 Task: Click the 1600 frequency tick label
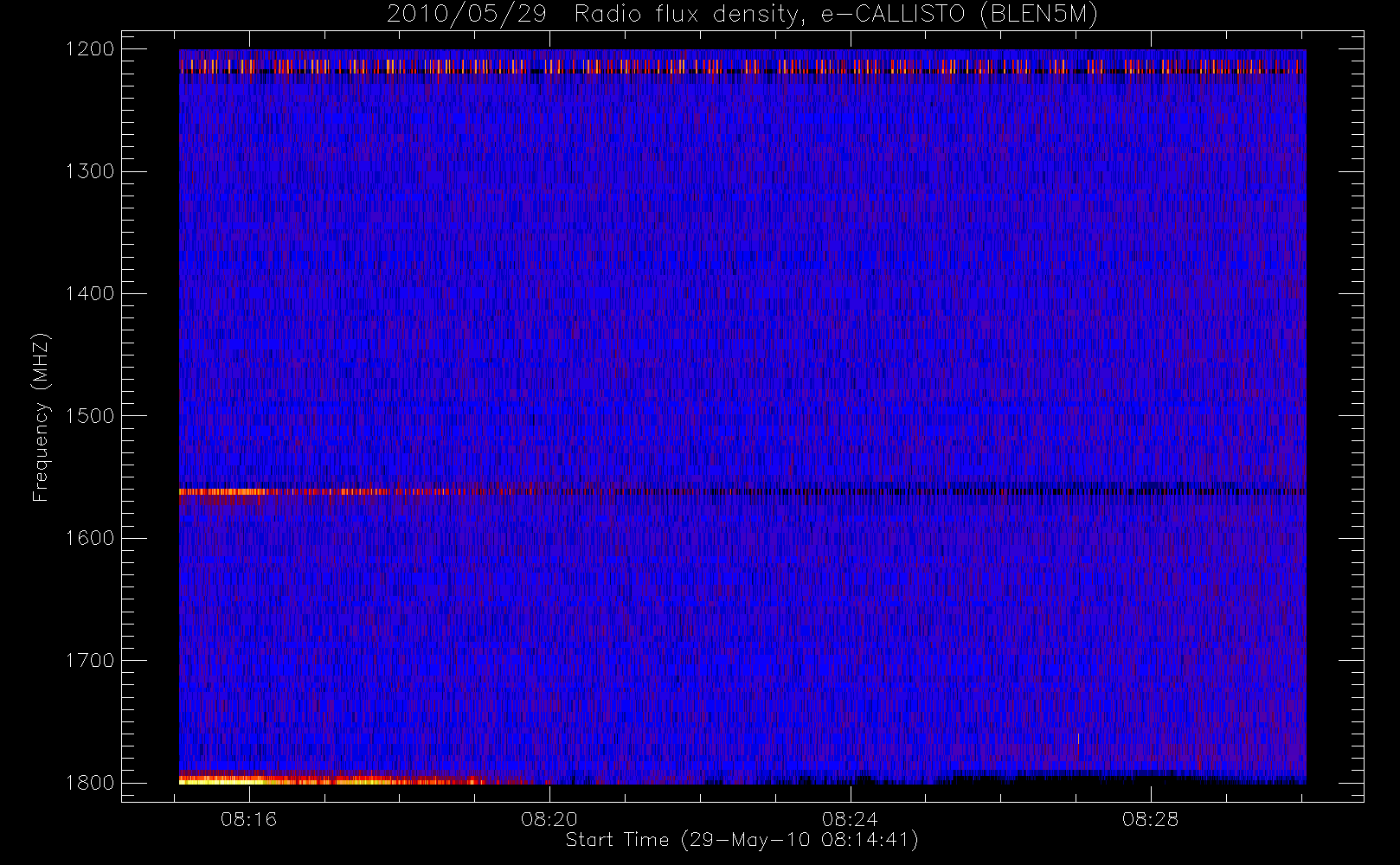tap(90, 538)
